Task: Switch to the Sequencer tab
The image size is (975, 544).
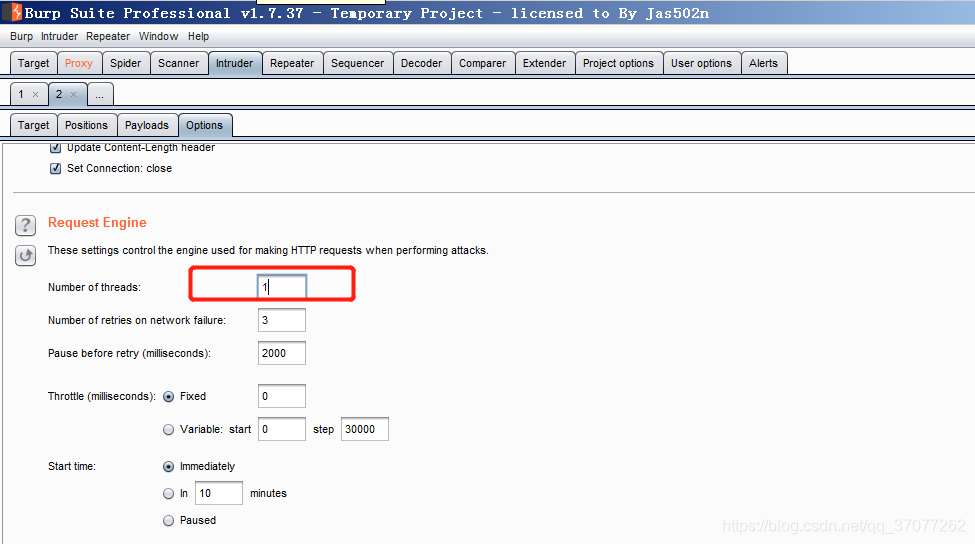Action: 358,63
